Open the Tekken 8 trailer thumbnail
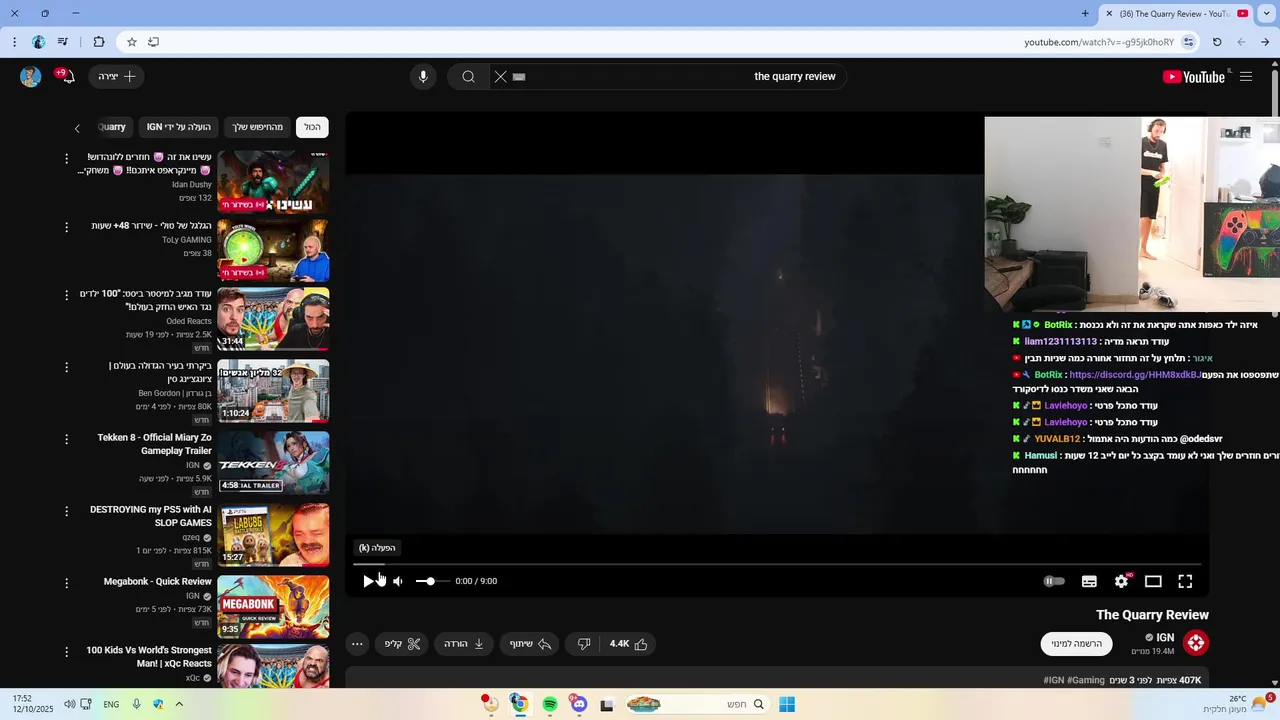The image size is (1280, 720). [273, 463]
